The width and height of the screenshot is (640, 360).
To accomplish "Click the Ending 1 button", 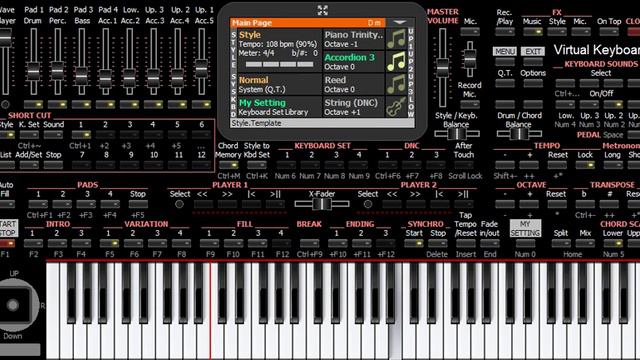I will [337, 243].
